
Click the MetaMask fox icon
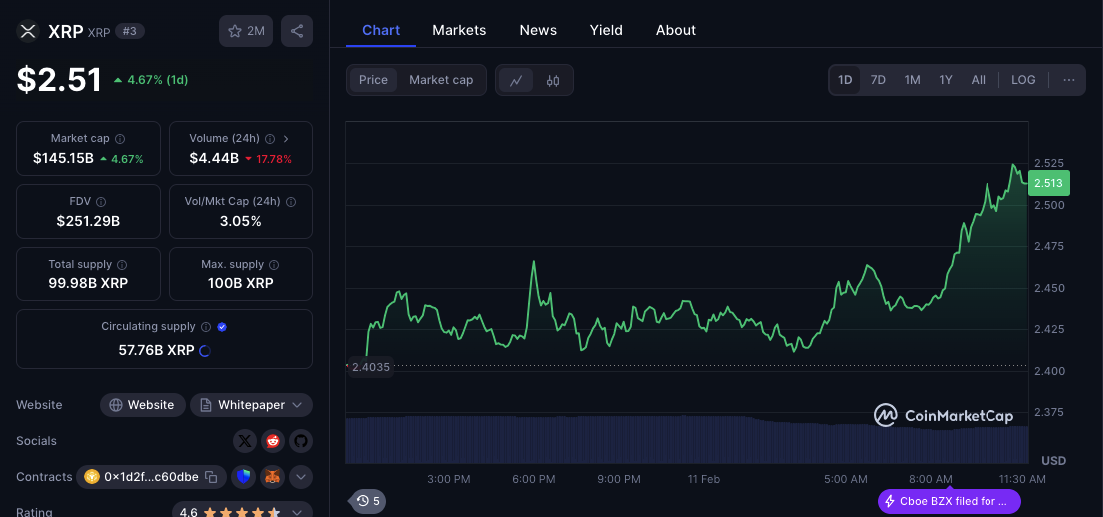(x=272, y=477)
